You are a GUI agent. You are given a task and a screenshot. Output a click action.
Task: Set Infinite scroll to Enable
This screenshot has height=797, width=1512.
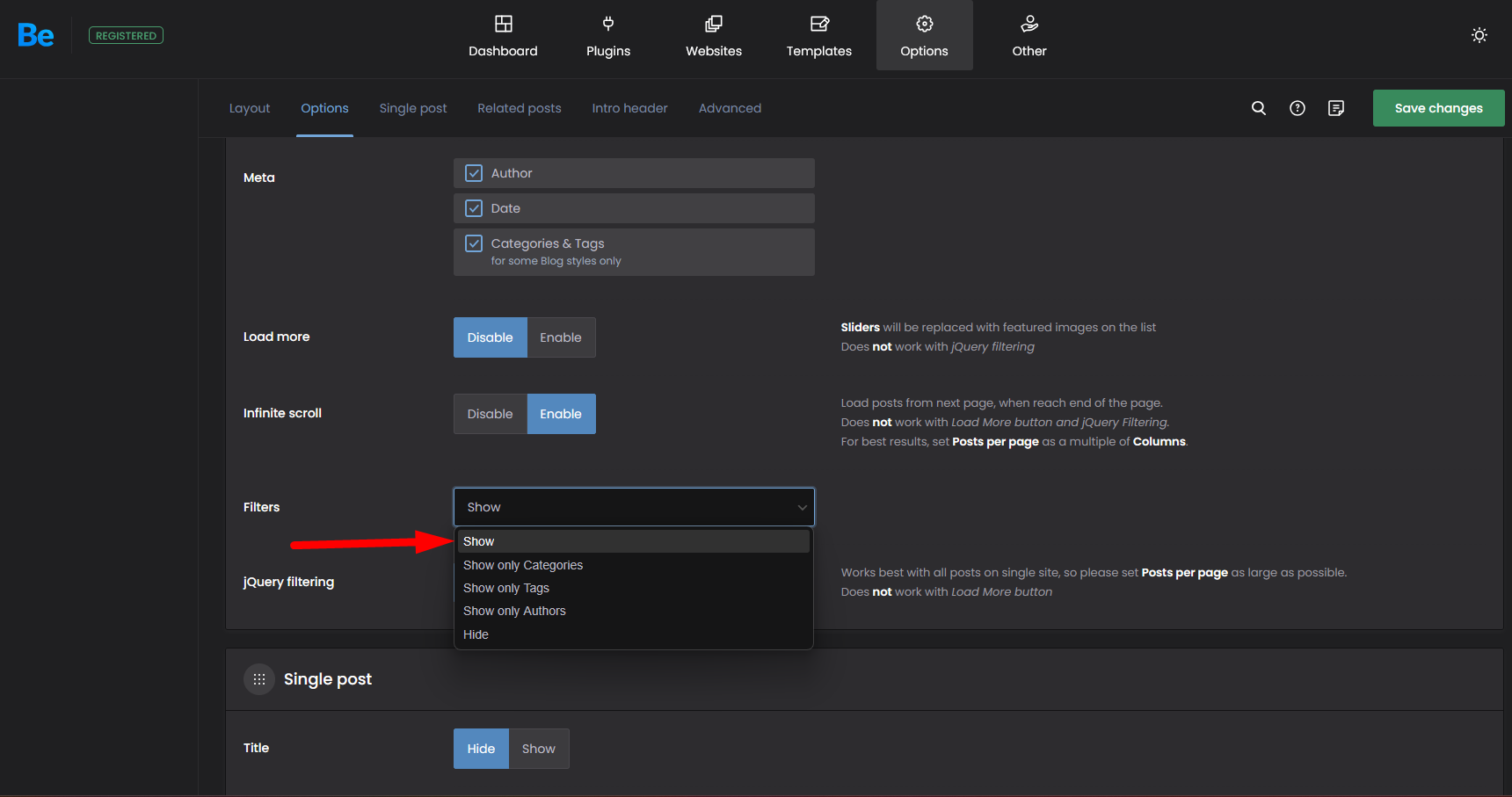coord(561,414)
